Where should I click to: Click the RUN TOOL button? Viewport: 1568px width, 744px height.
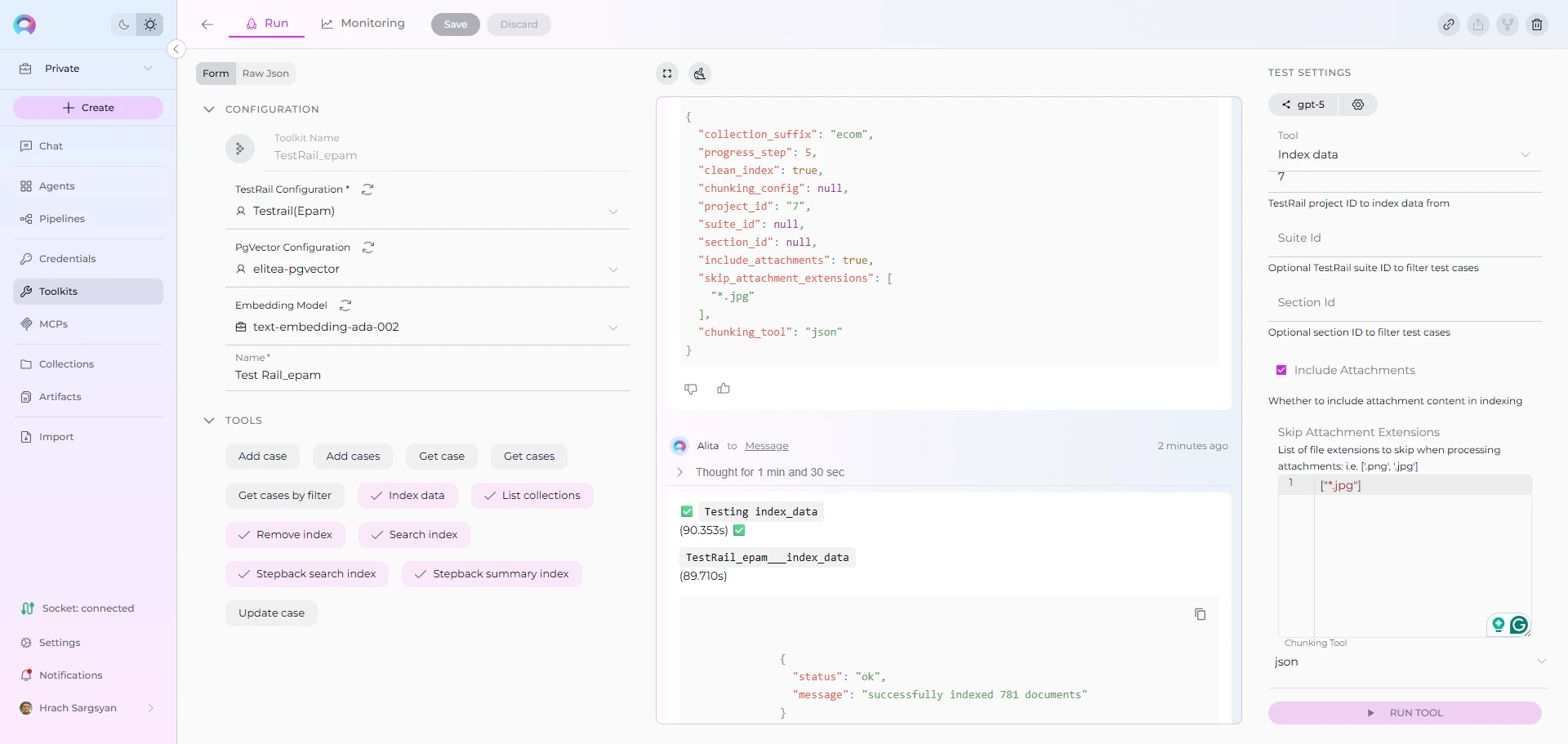[1405, 713]
